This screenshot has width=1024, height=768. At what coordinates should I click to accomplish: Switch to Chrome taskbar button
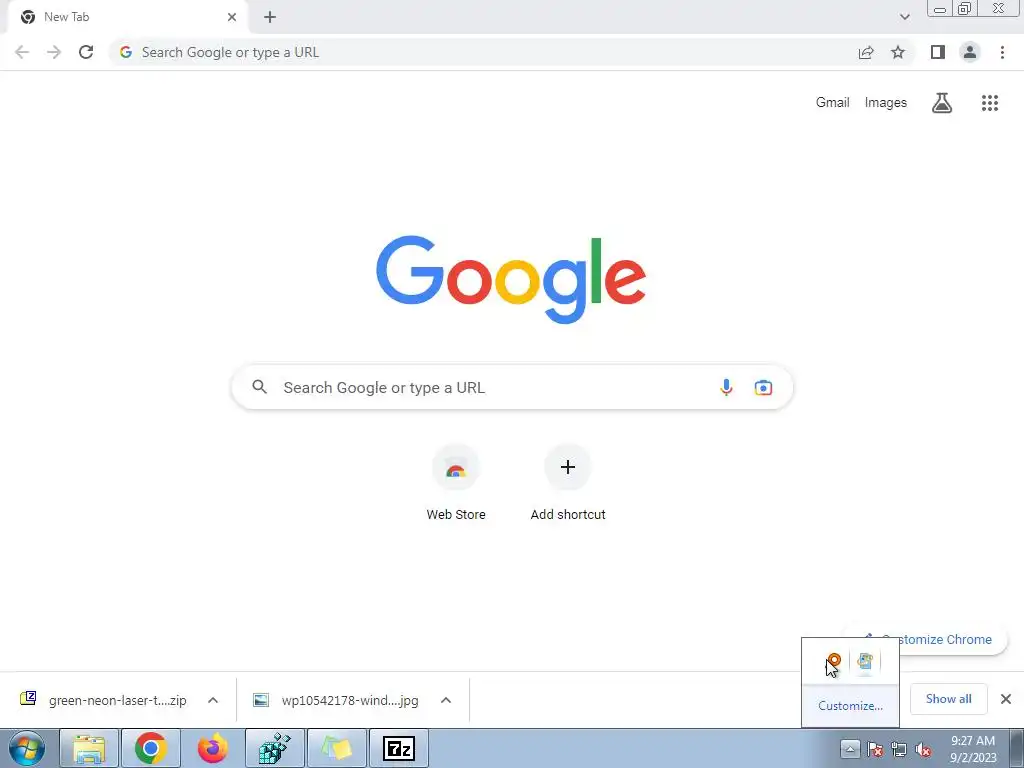tap(151, 748)
